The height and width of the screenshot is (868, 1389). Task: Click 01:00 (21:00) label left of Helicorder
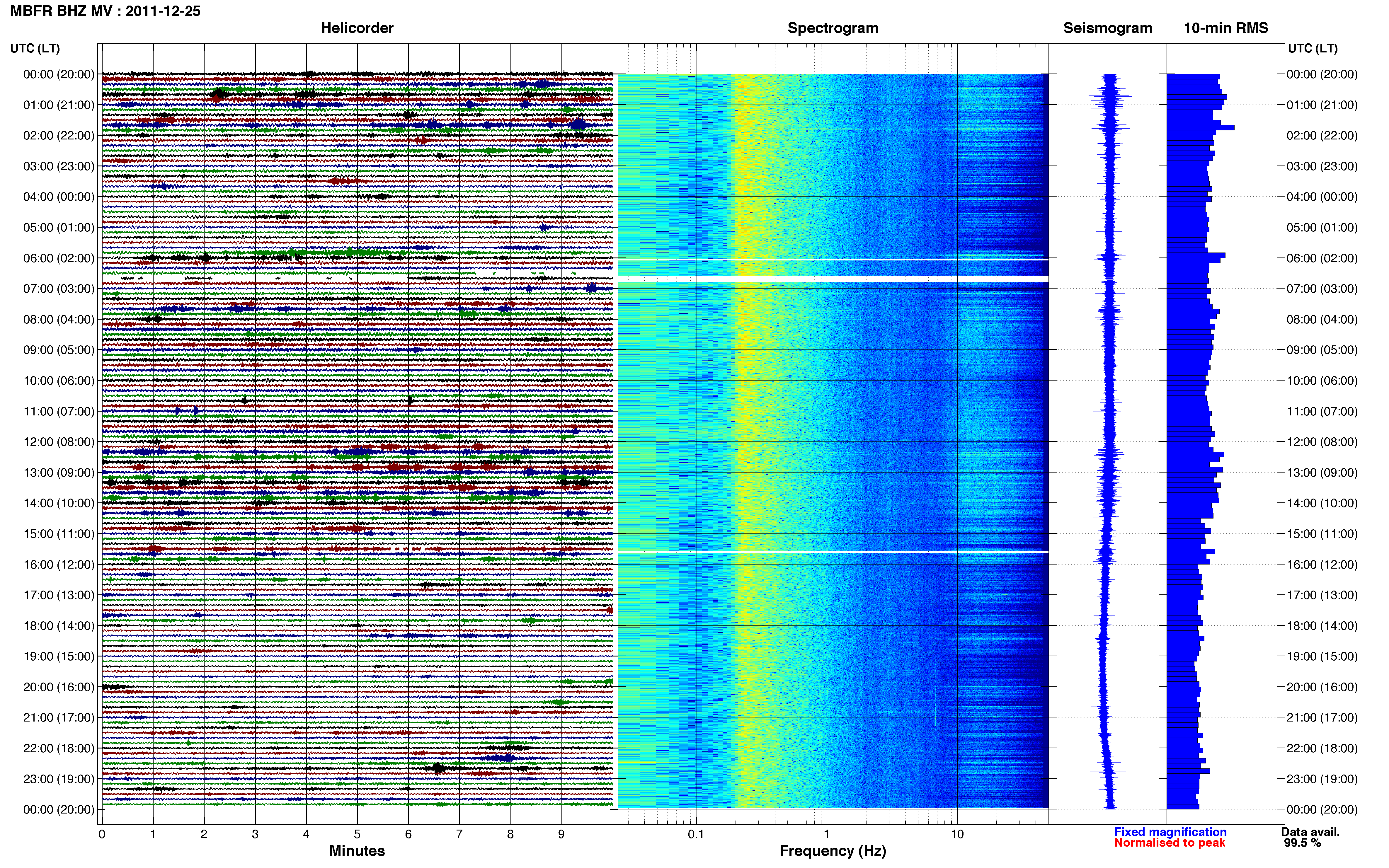click(59, 105)
